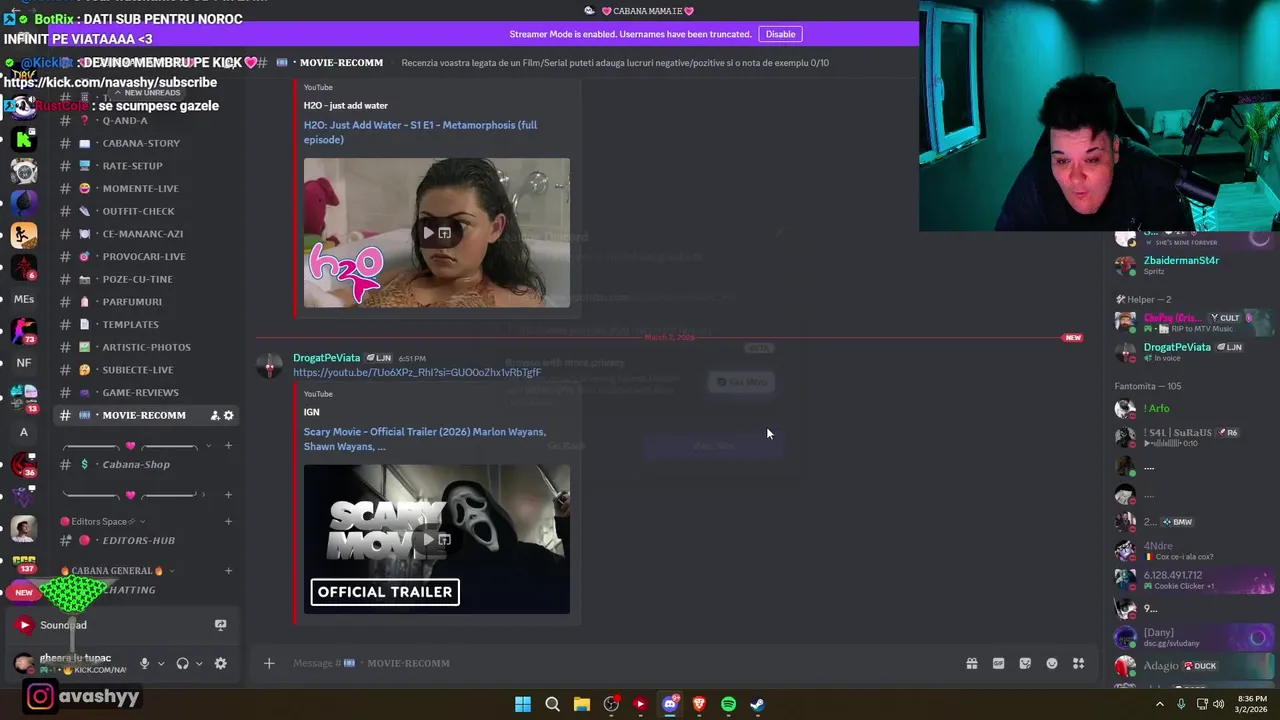Open the H2O Just Add Water episode link
Screen dimensions: 1280x720
pyautogui.click(x=420, y=132)
